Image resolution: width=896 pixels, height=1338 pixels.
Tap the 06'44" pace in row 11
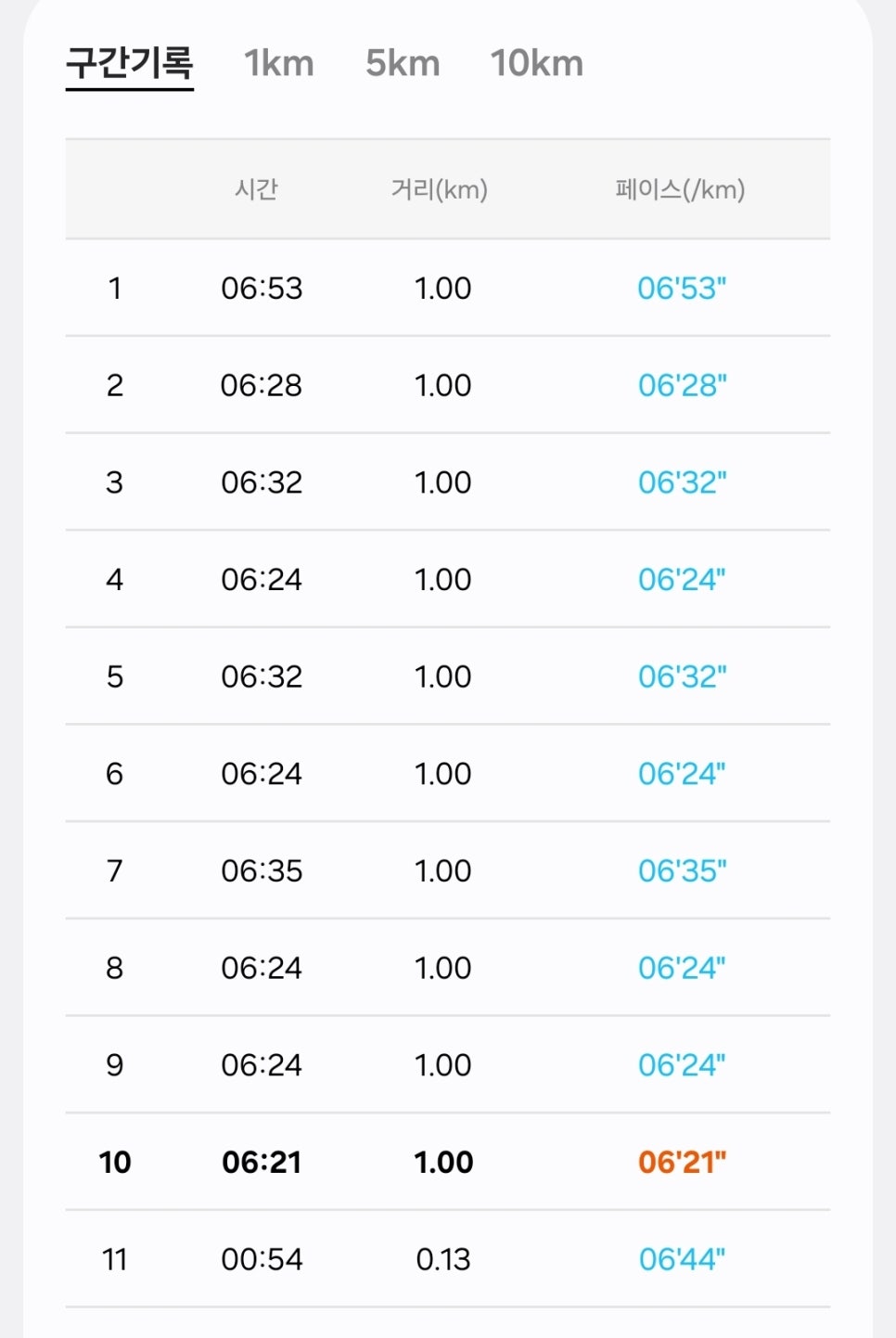(x=682, y=1259)
